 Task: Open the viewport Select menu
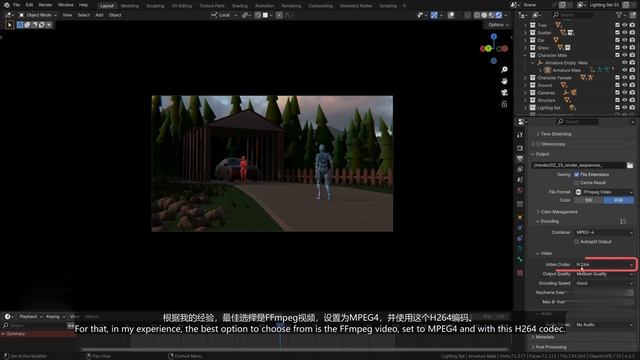click(x=83, y=15)
